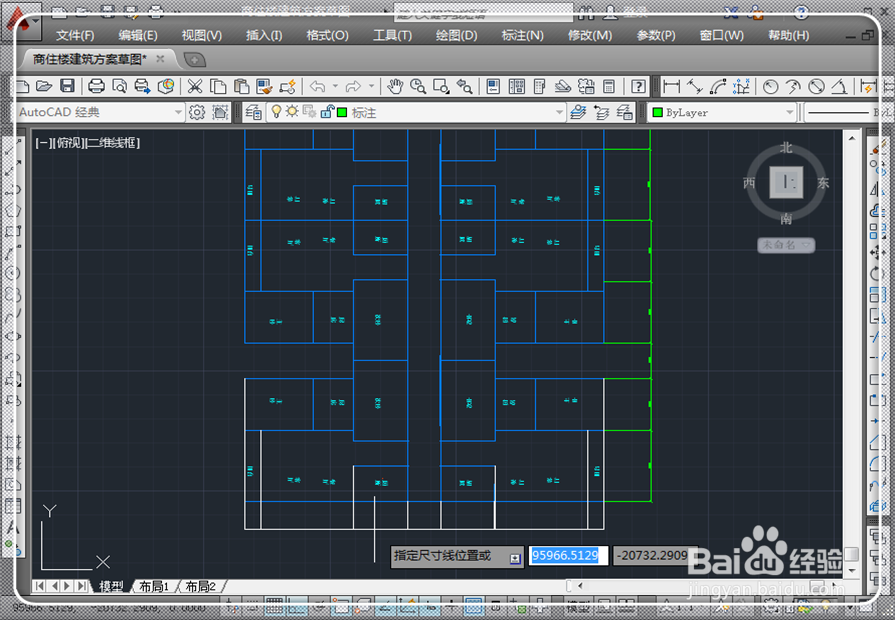Image resolution: width=895 pixels, height=620 pixels.
Task: Open the ByLayer color dropdown
Action: (x=789, y=112)
